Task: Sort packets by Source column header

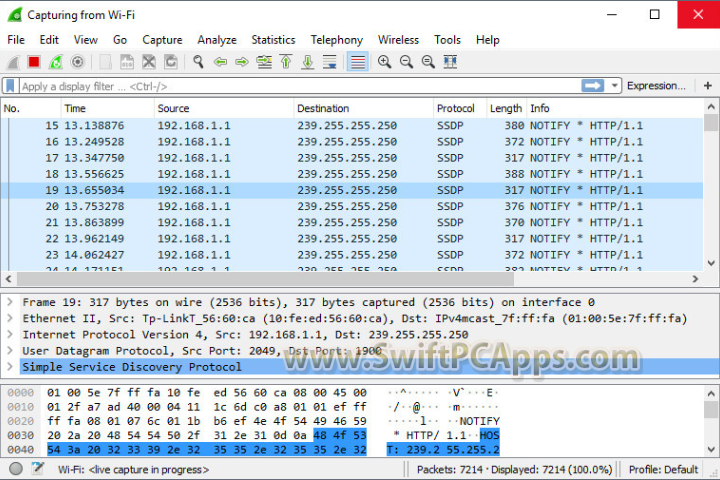Action: pos(224,108)
